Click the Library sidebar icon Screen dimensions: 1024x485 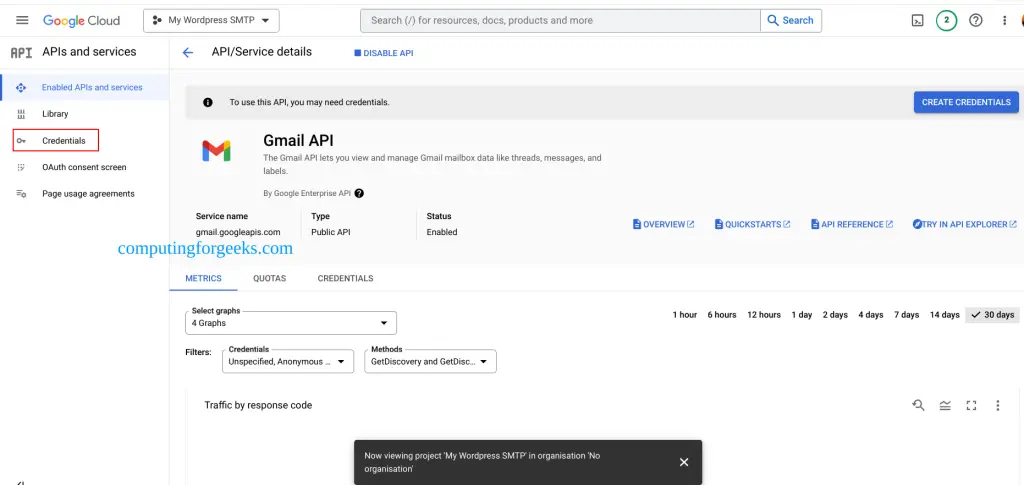click(x=21, y=114)
